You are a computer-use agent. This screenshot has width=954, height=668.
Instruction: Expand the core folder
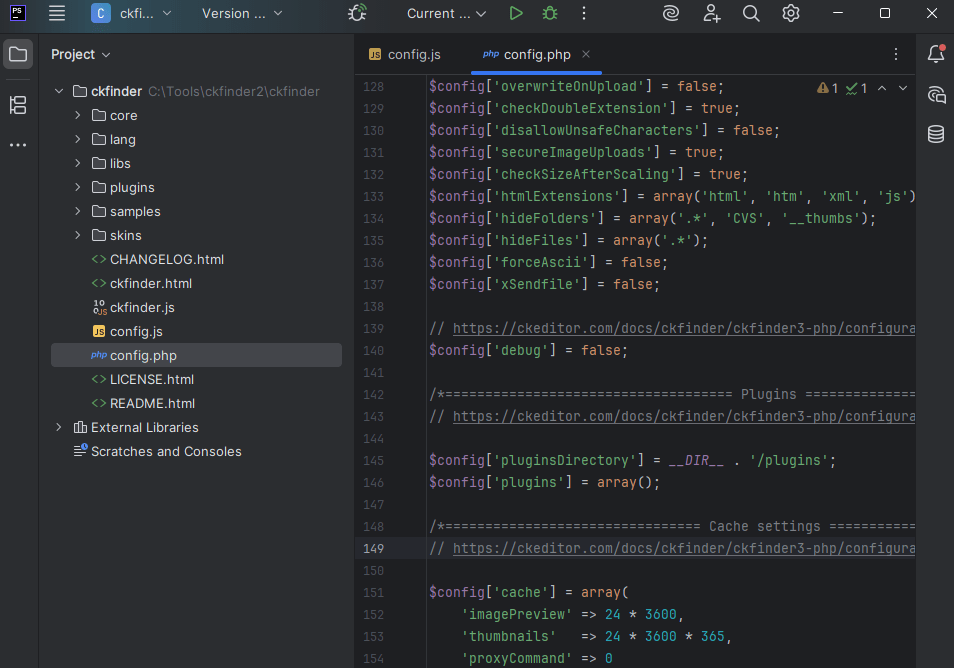(x=77, y=115)
